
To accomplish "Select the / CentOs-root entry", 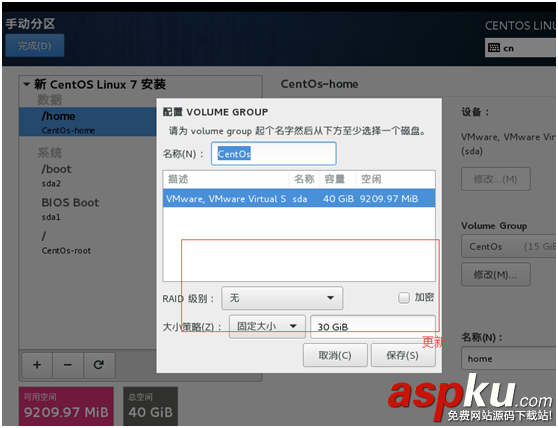I will pyautogui.click(x=88, y=243).
